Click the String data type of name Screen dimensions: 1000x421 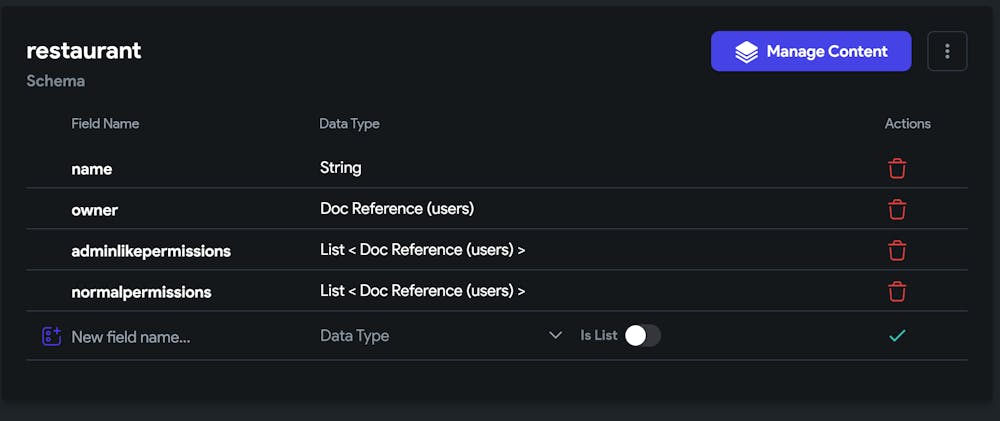[341, 168]
